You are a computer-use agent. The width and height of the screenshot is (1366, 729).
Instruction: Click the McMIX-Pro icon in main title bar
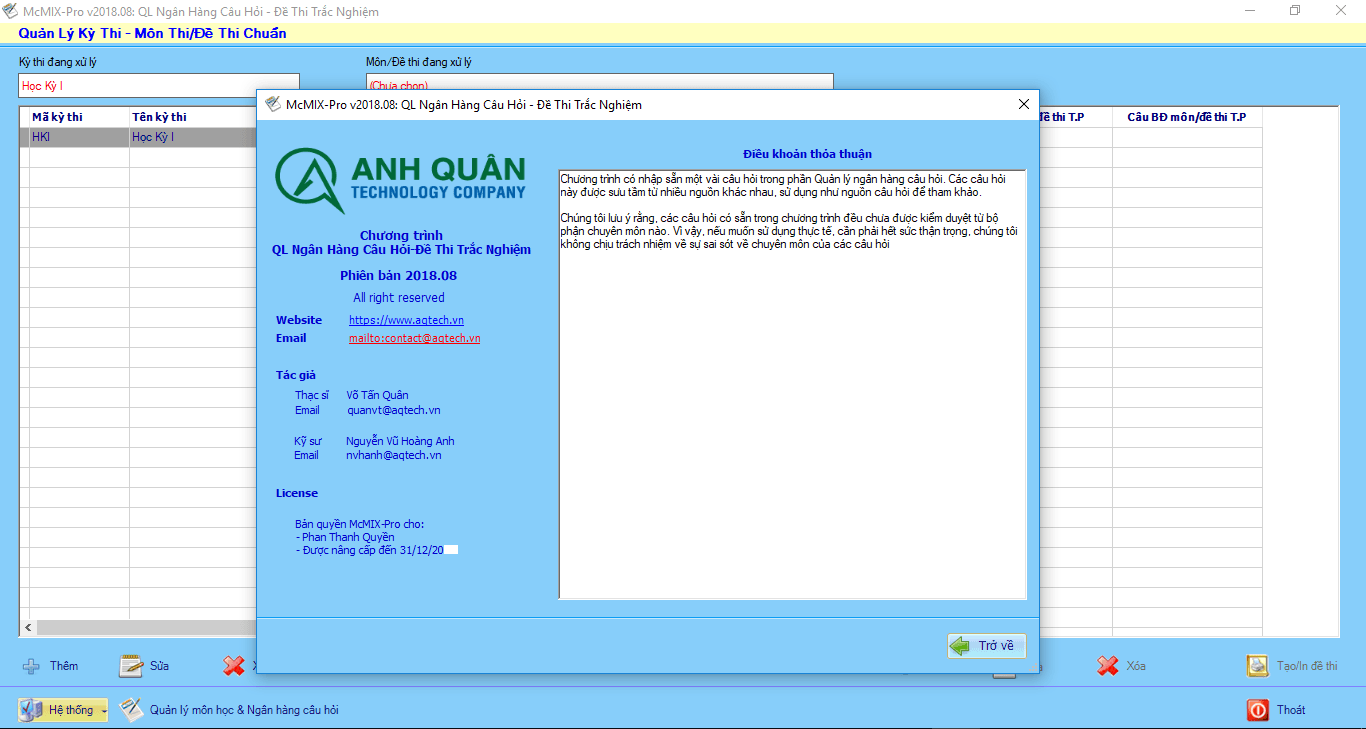pos(11,11)
